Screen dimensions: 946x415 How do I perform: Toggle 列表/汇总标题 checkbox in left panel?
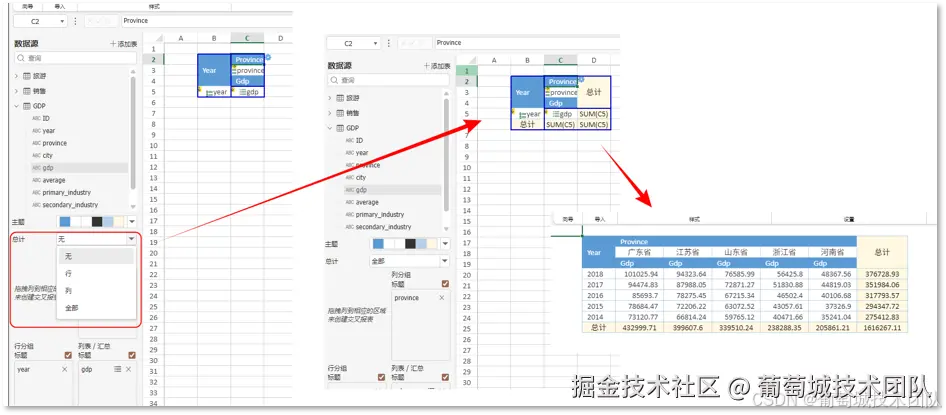point(132,355)
